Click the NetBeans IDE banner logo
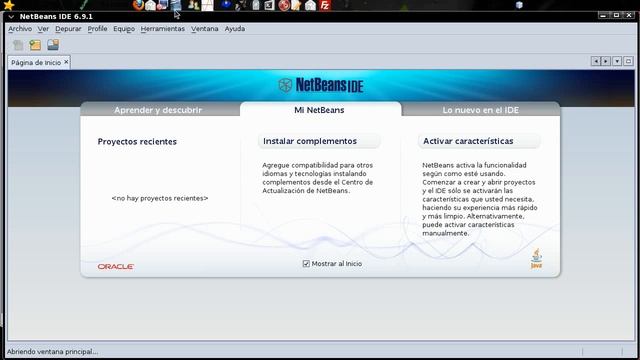Viewport: 640px width, 360px height. coord(321,85)
